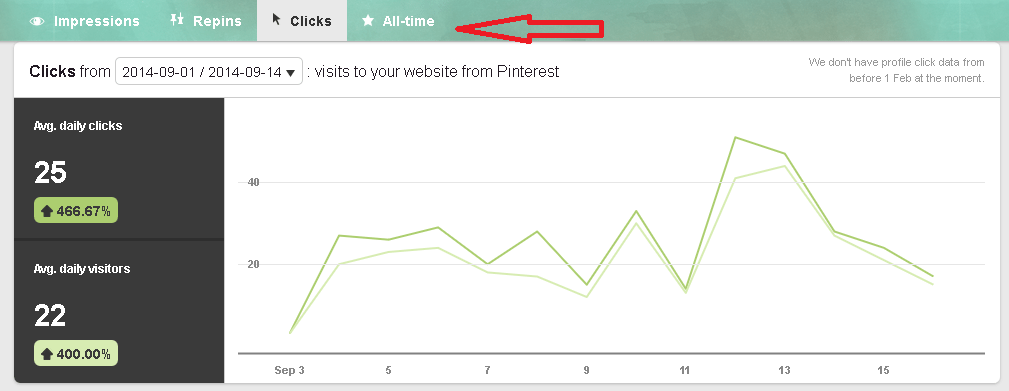Click the eye icon beside Impressions
The width and height of the screenshot is (1009, 391).
tap(37, 21)
